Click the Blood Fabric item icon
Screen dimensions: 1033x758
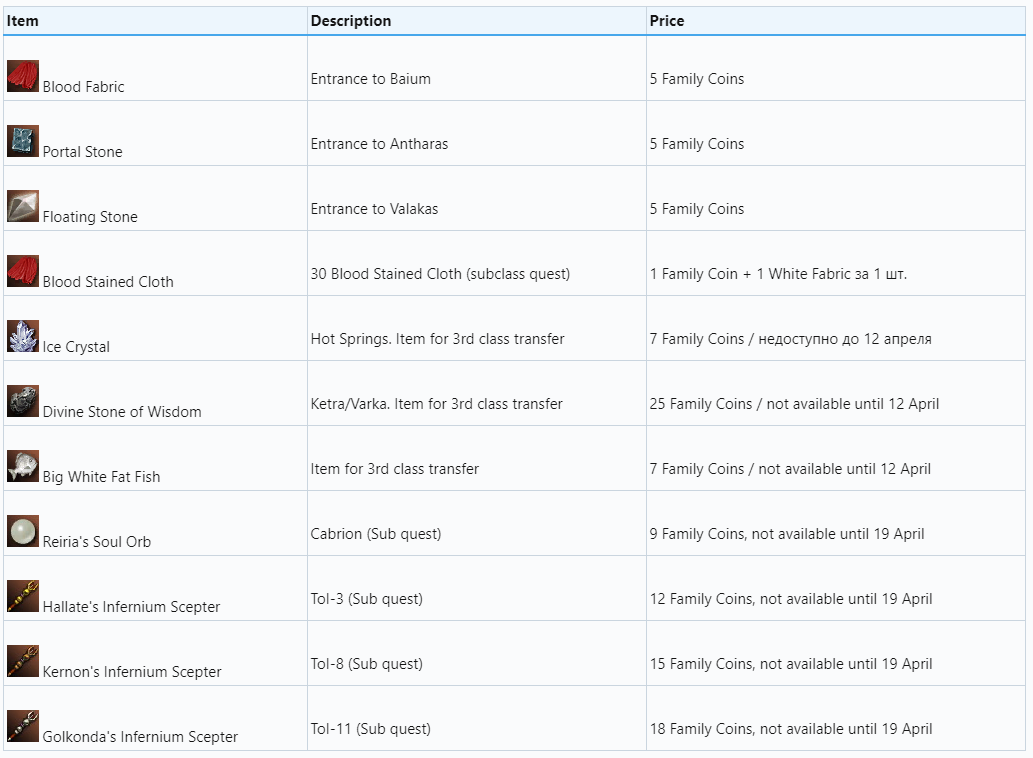[23, 76]
